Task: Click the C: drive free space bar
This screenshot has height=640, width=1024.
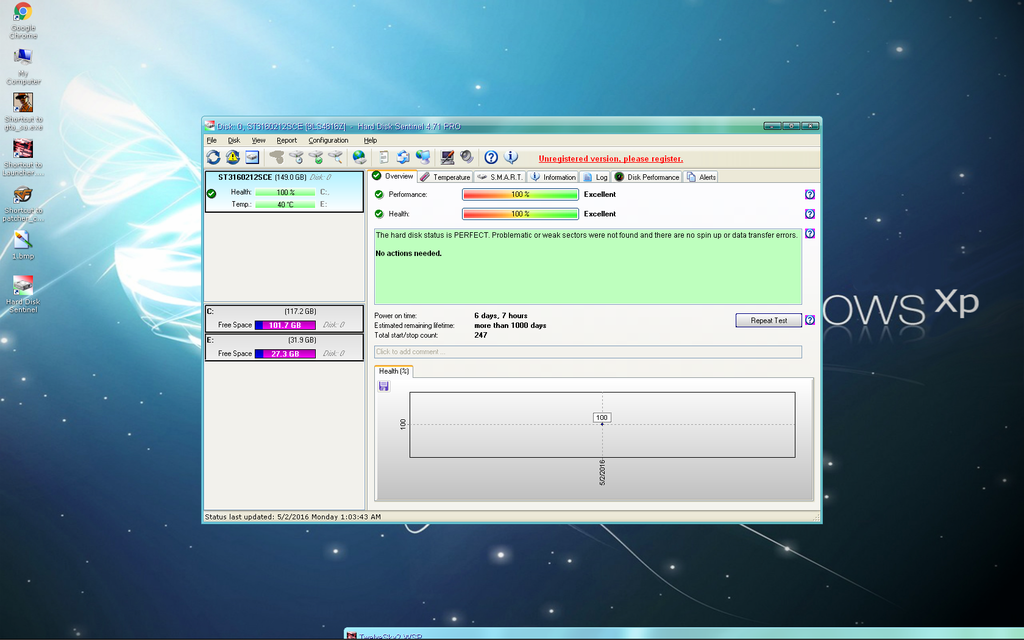Action: tap(285, 325)
